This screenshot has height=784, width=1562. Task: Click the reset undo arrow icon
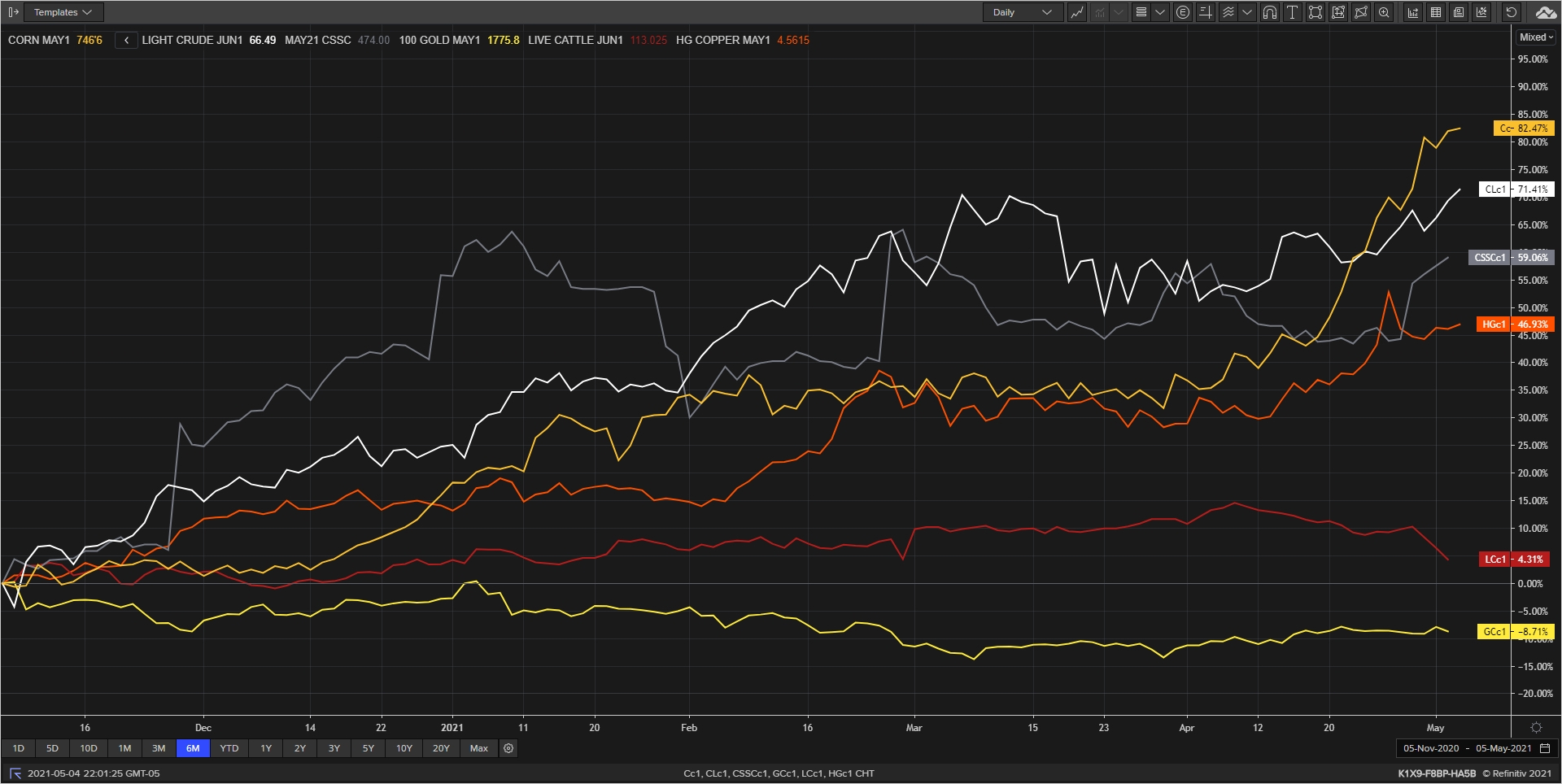coord(1511,12)
